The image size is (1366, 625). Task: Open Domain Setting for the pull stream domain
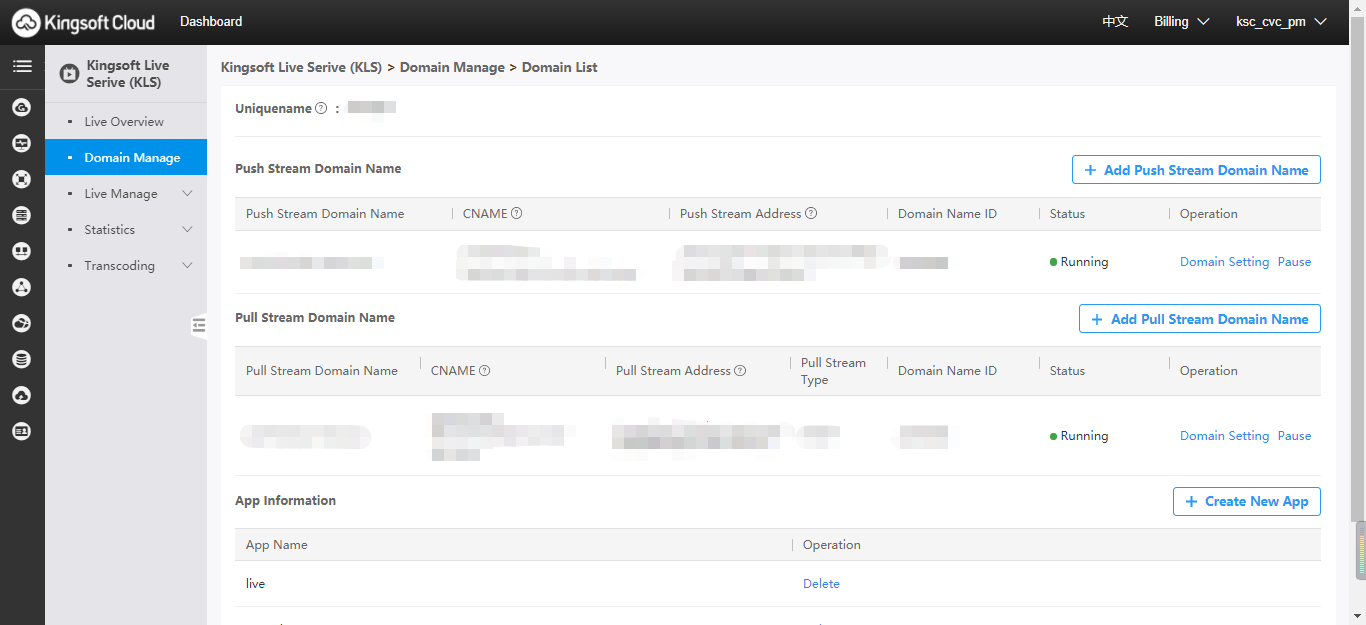pos(1224,436)
